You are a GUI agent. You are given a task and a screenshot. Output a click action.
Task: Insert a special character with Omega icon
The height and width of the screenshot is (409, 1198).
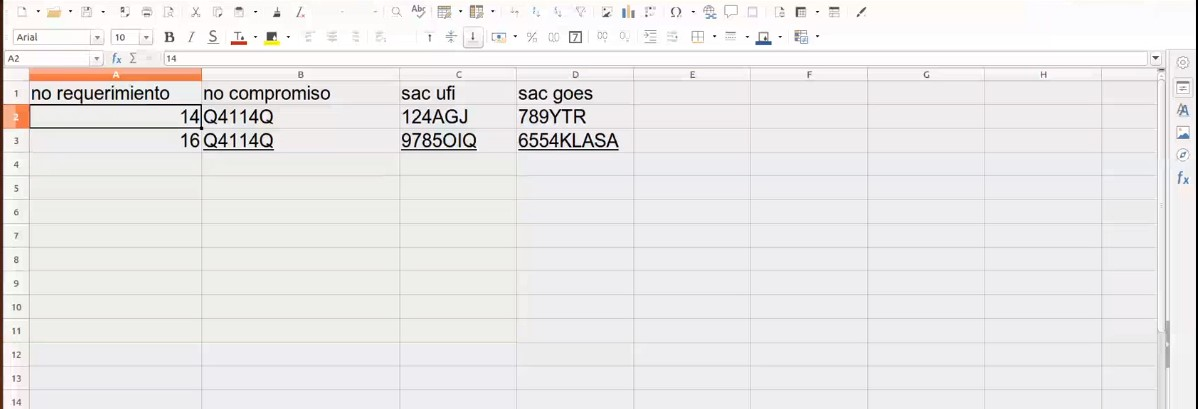click(676, 13)
